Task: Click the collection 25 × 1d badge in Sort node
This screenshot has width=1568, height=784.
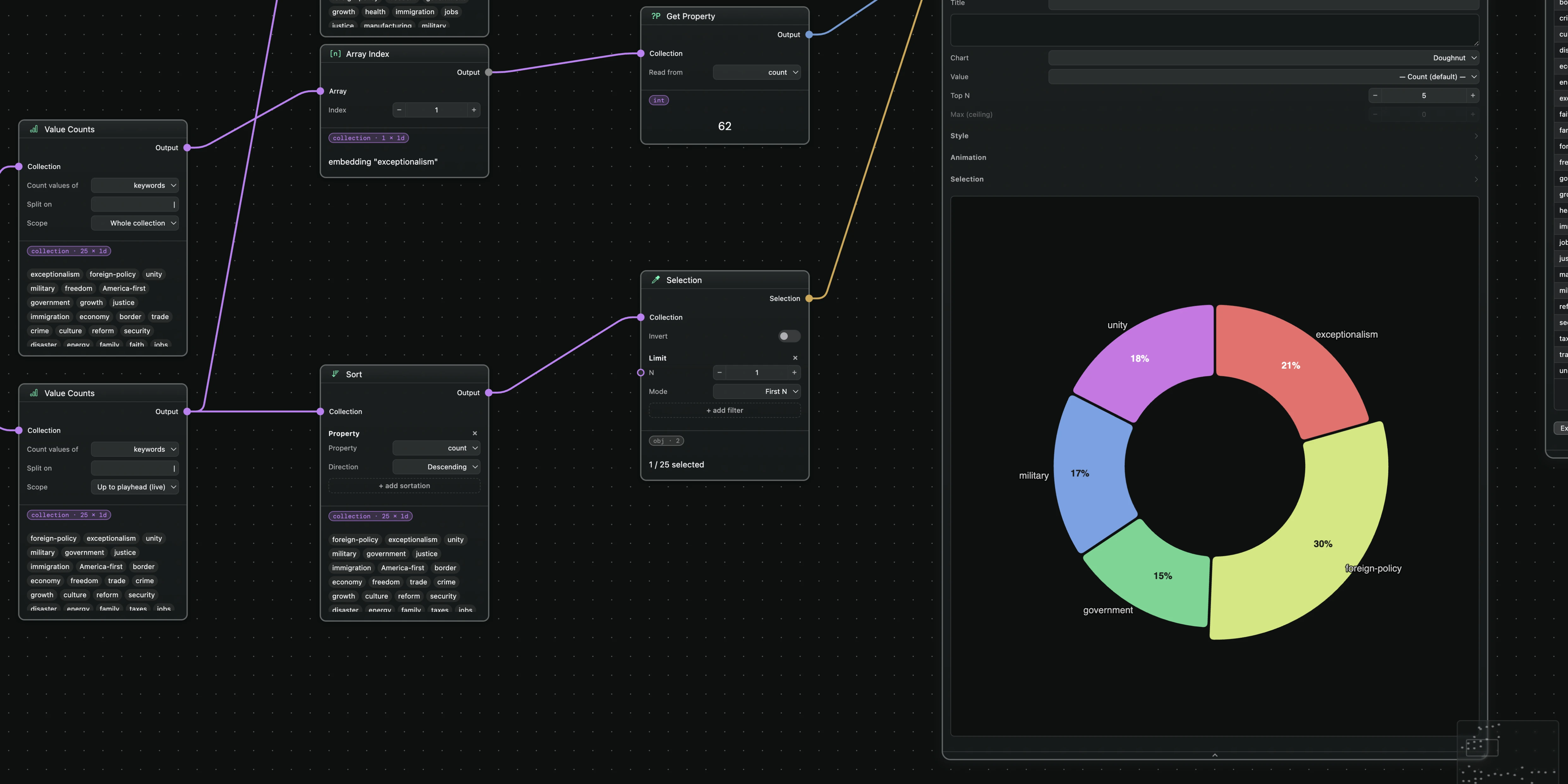Action: (x=370, y=516)
